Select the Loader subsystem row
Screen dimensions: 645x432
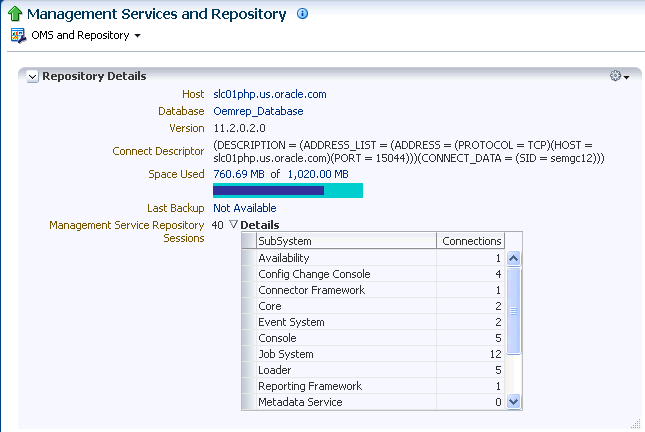(373, 370)
